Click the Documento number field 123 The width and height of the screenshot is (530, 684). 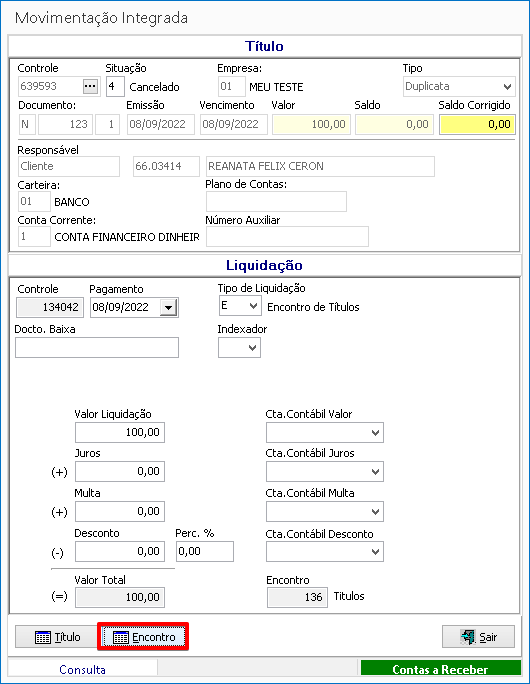point(65,124)
